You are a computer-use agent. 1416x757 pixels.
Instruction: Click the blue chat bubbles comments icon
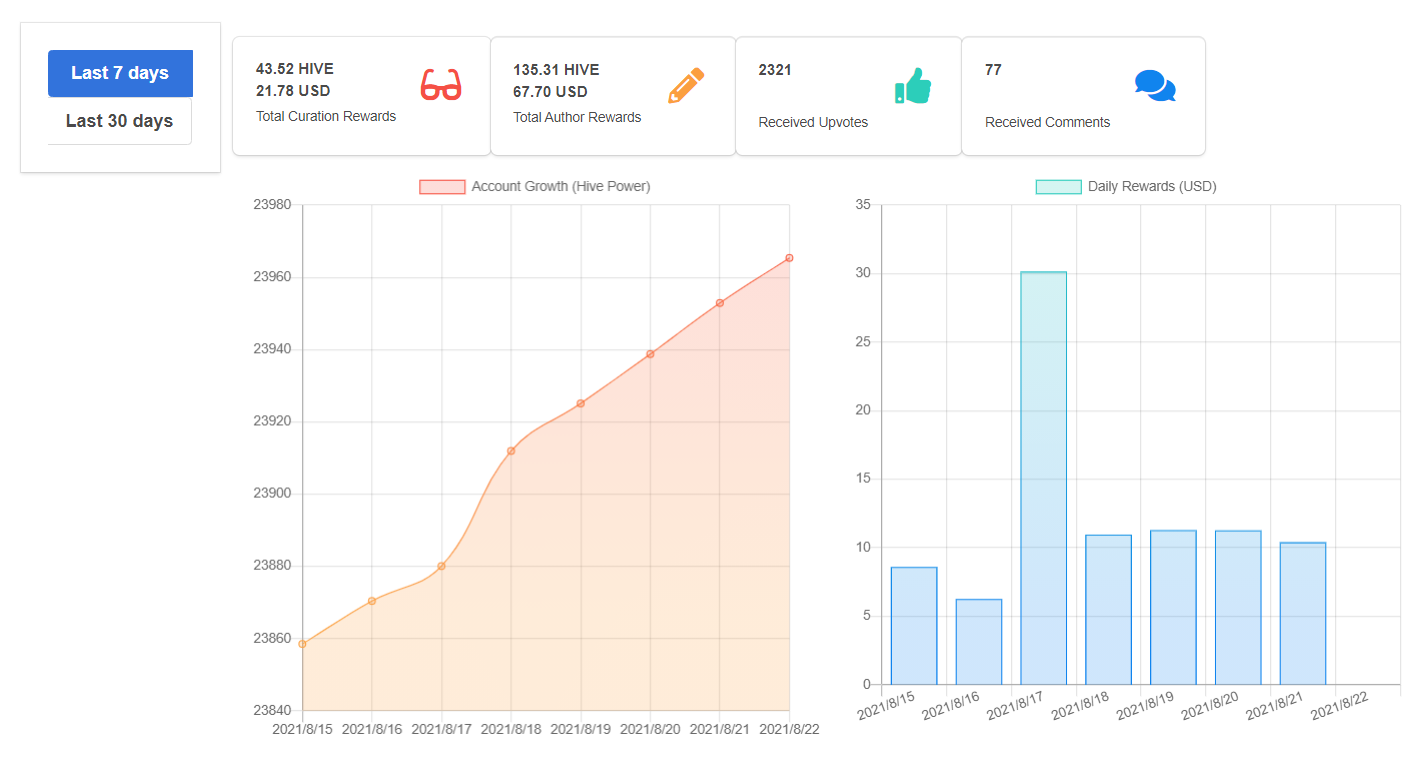[x=1155, y=86]
